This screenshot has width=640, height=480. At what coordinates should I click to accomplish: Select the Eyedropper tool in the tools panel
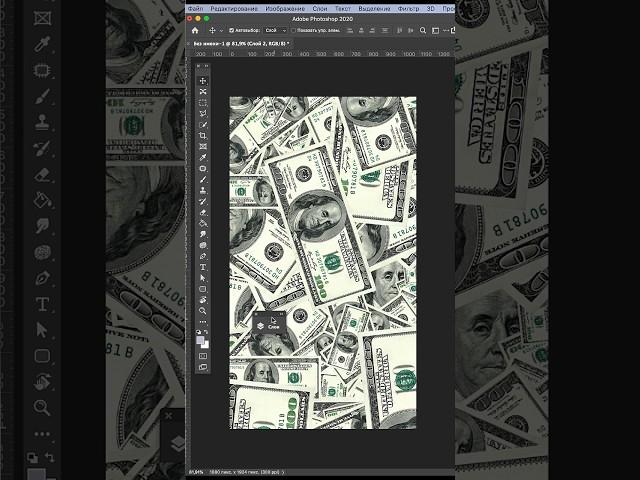click(203, 158)
